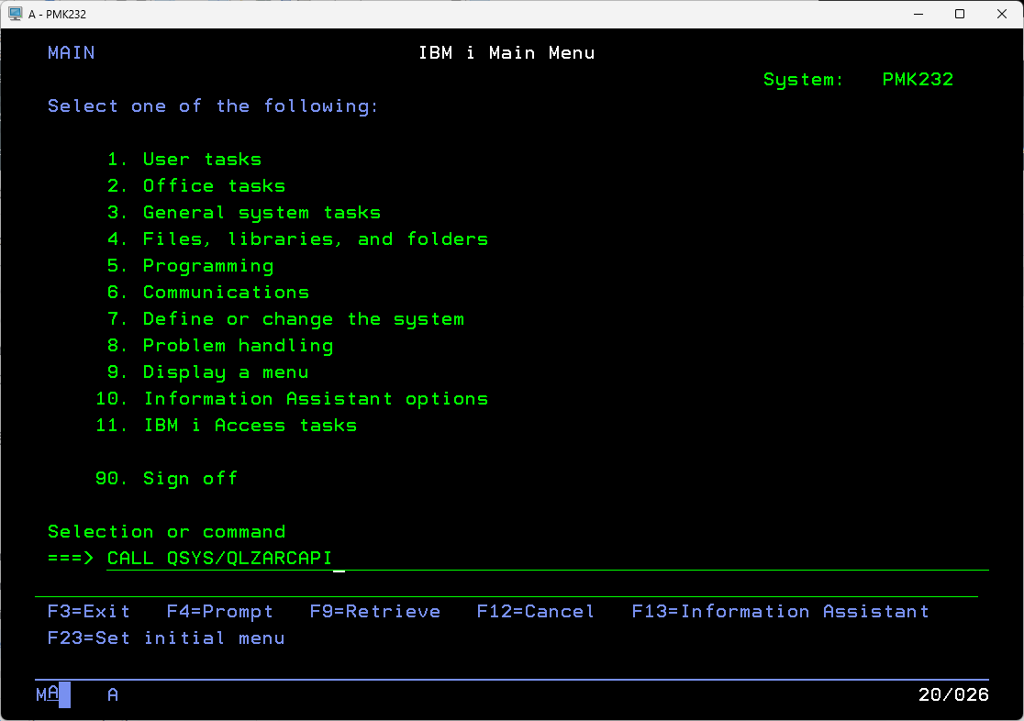Click the Programming menu entry
The width and height of the screenshot is (1024, 721).
[208, 266]
